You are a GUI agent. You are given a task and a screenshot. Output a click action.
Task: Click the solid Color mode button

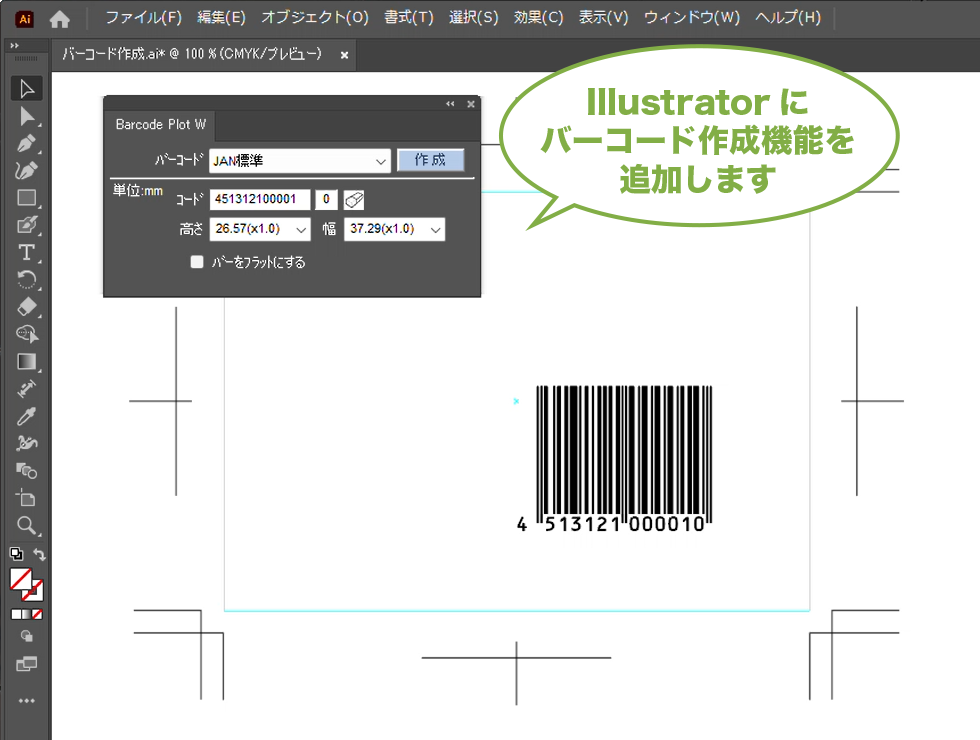click(x=16, y=614)
